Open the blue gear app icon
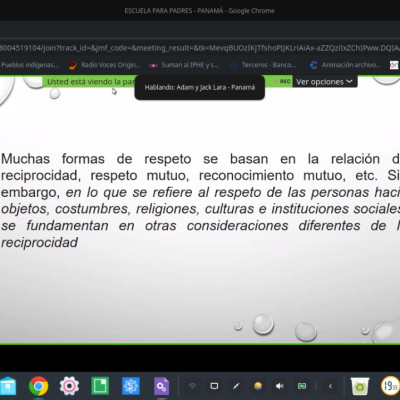The height and width of the screenshot is (400, 400). [x=131, y=386]
